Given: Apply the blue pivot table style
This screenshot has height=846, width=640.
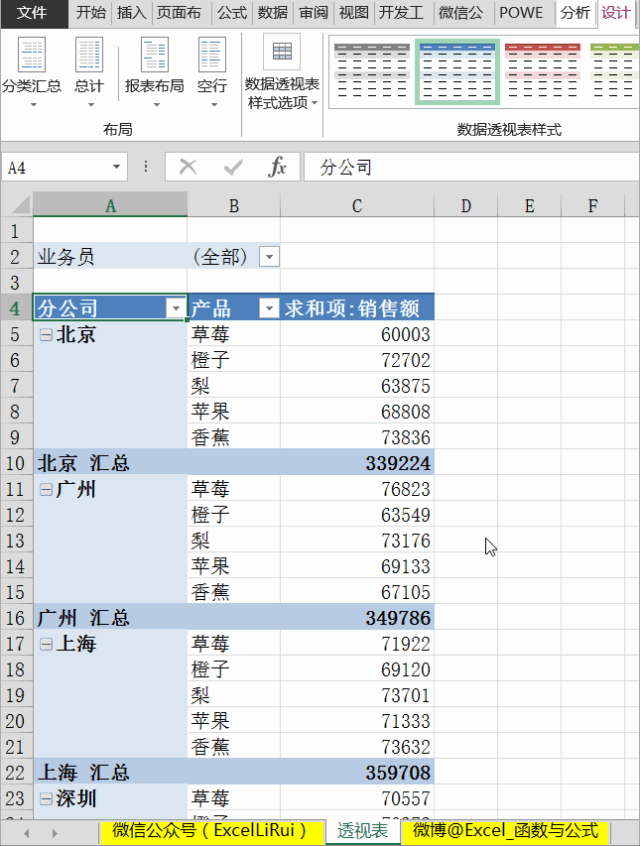Looking at the screenshot, I should coord(457,72).
